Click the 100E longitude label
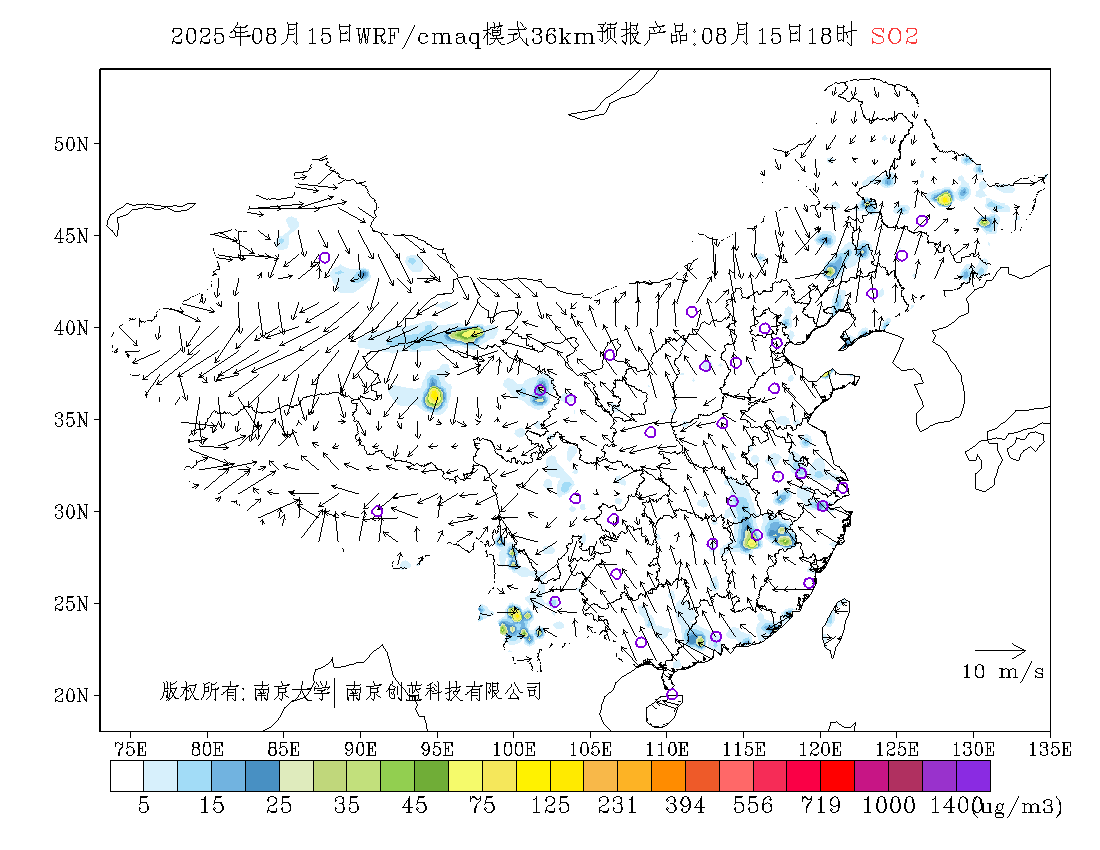Viewport: 1100px width, 850px height. click(x=514, y=749)
